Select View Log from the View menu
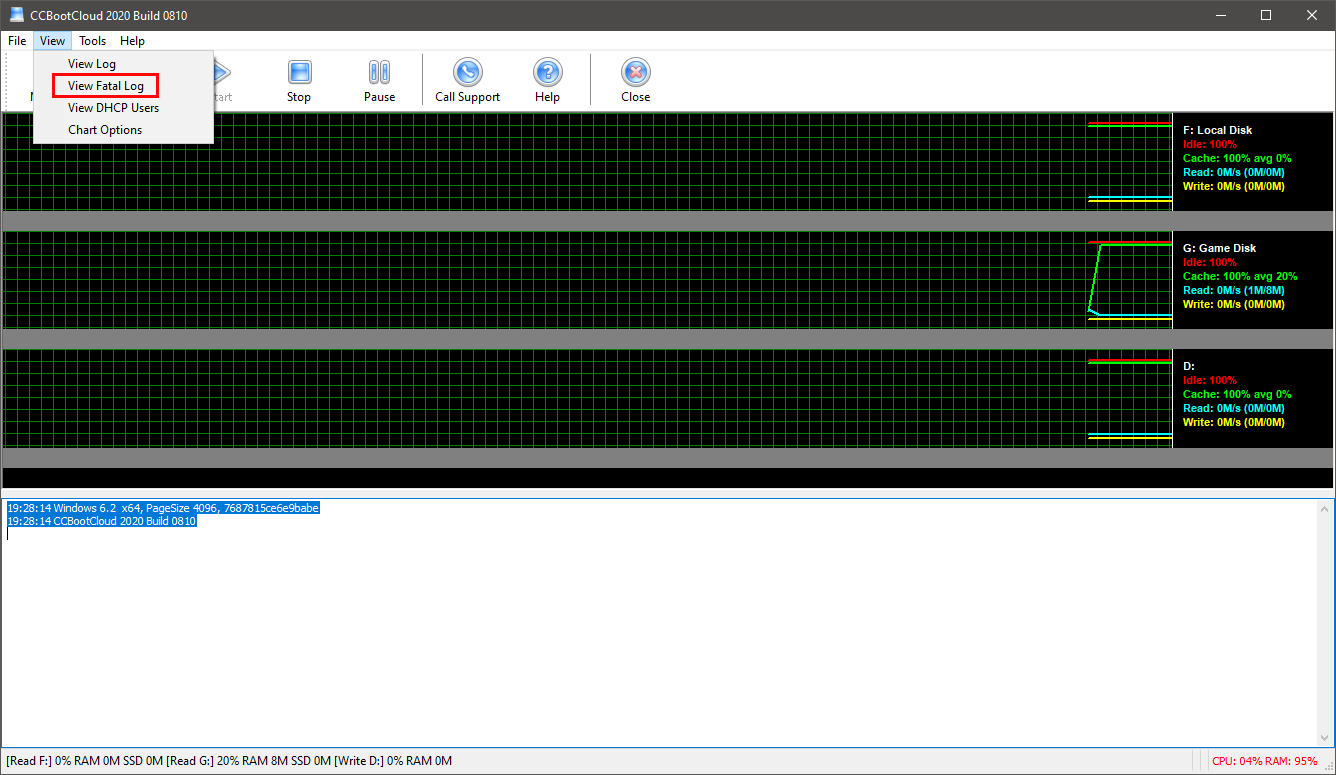The image size is (1336, 775). coord(92,64)
